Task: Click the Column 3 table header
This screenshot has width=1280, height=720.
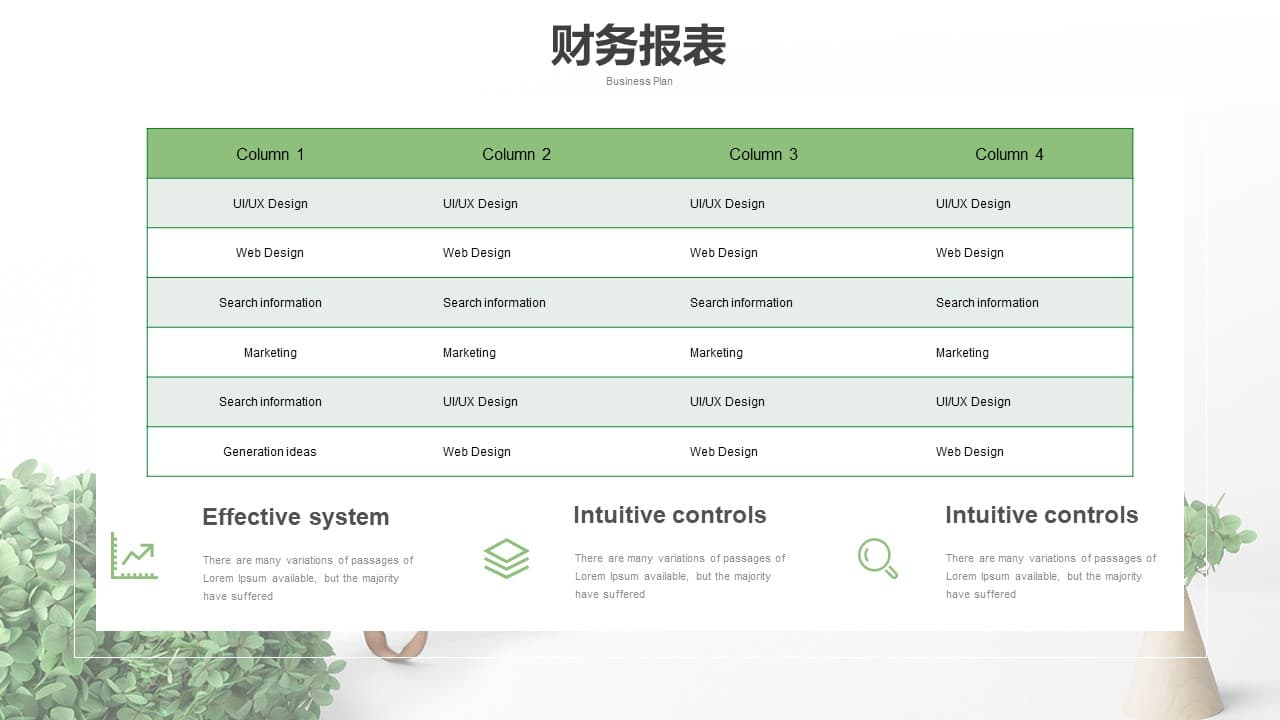Action: [x=763, y=154]
